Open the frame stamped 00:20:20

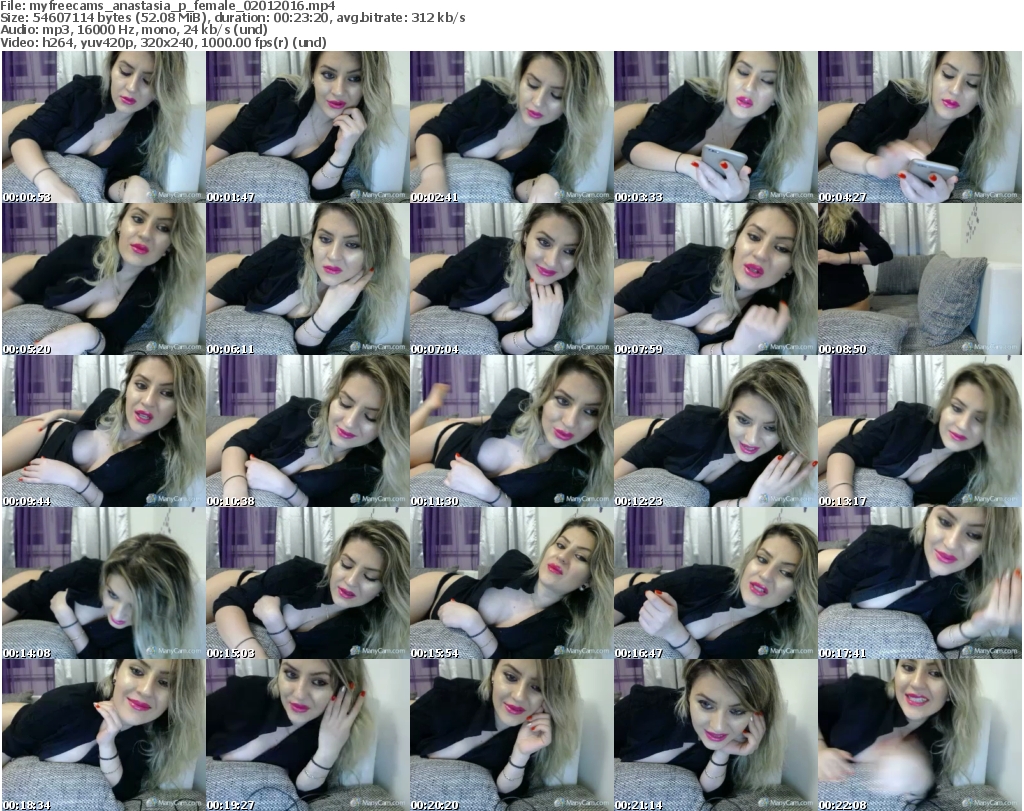pyautogui.click(x=511, y=735)
